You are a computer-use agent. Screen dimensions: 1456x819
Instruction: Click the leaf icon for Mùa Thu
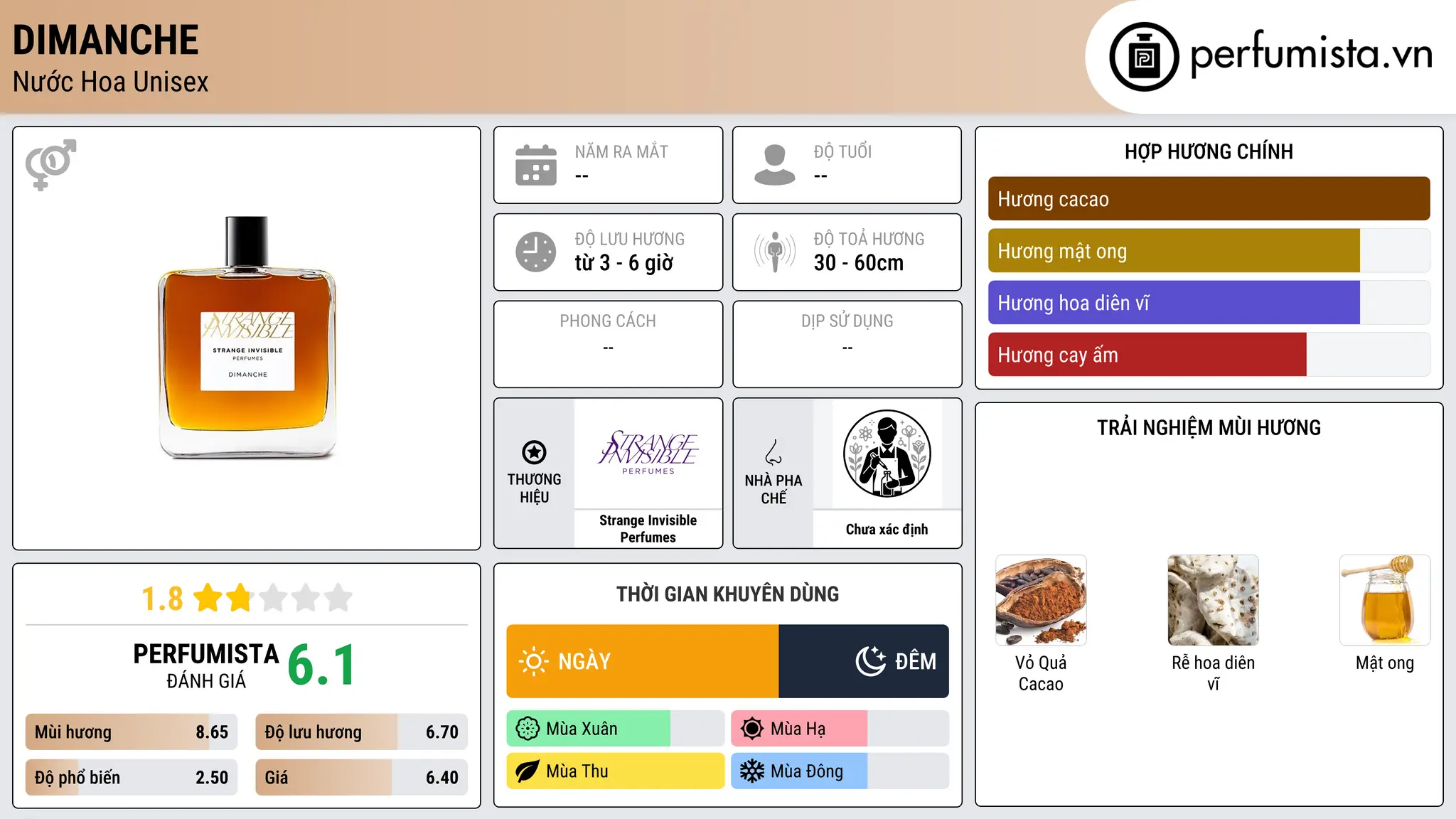coord(528,771)
